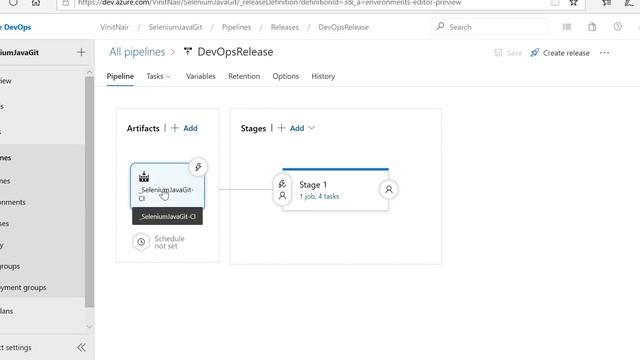Click the Schedule not set label

[169, 242]
